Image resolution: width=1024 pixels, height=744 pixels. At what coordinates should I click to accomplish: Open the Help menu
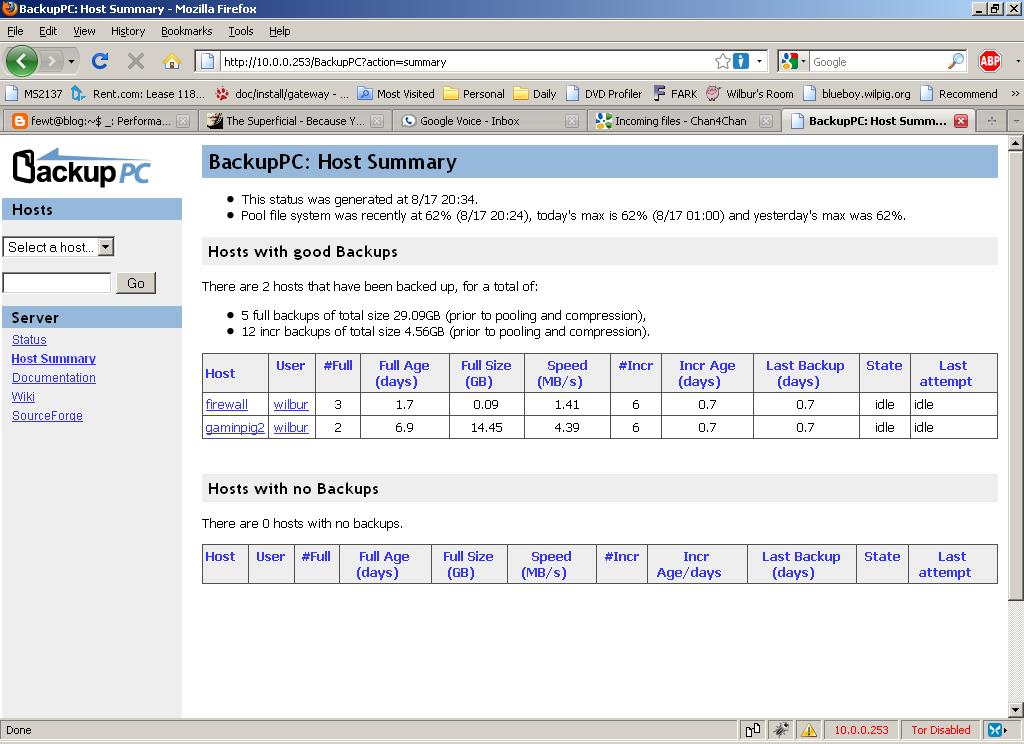pos(280,31)
